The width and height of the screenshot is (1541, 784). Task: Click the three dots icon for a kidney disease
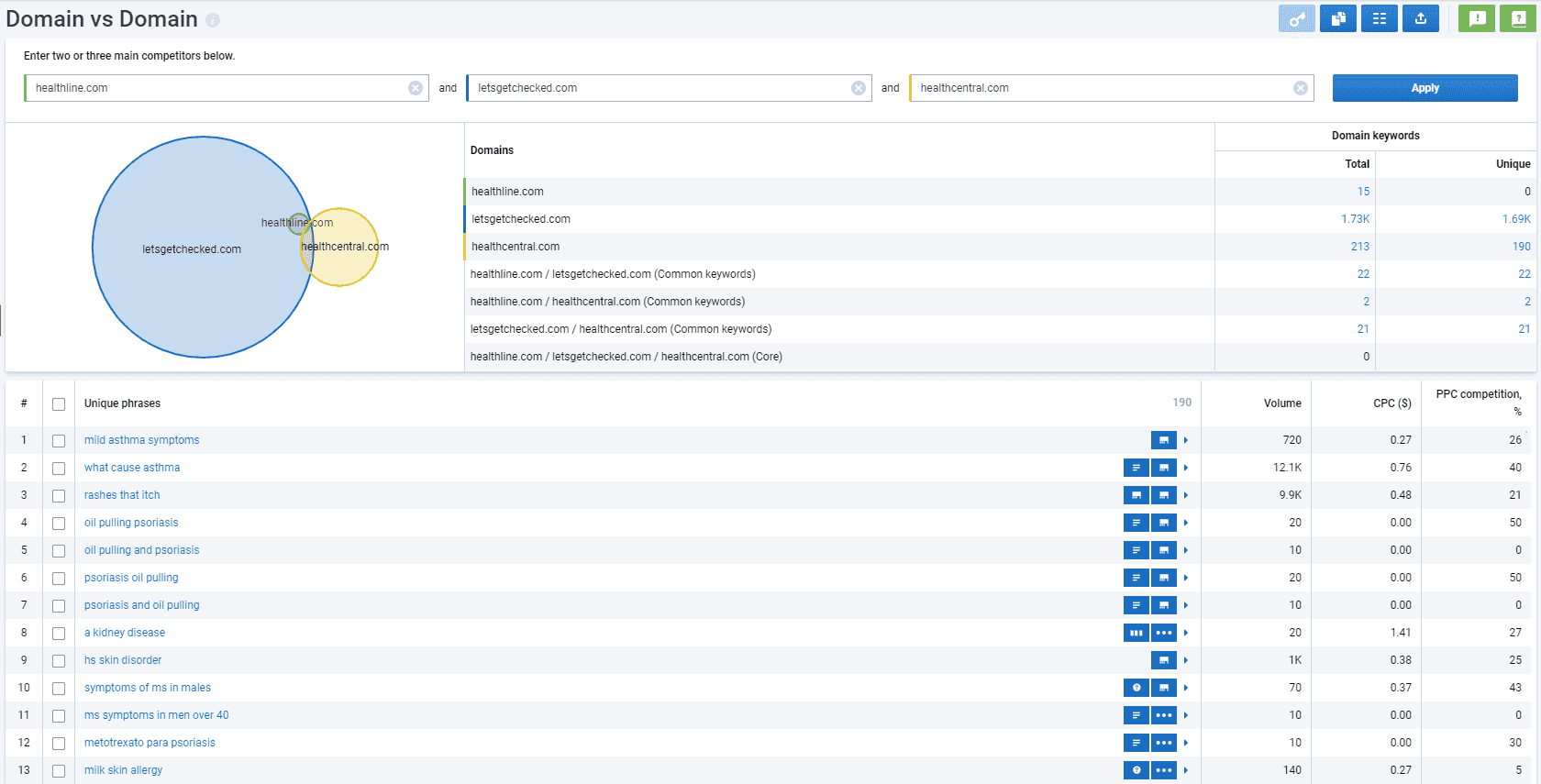1164,633
